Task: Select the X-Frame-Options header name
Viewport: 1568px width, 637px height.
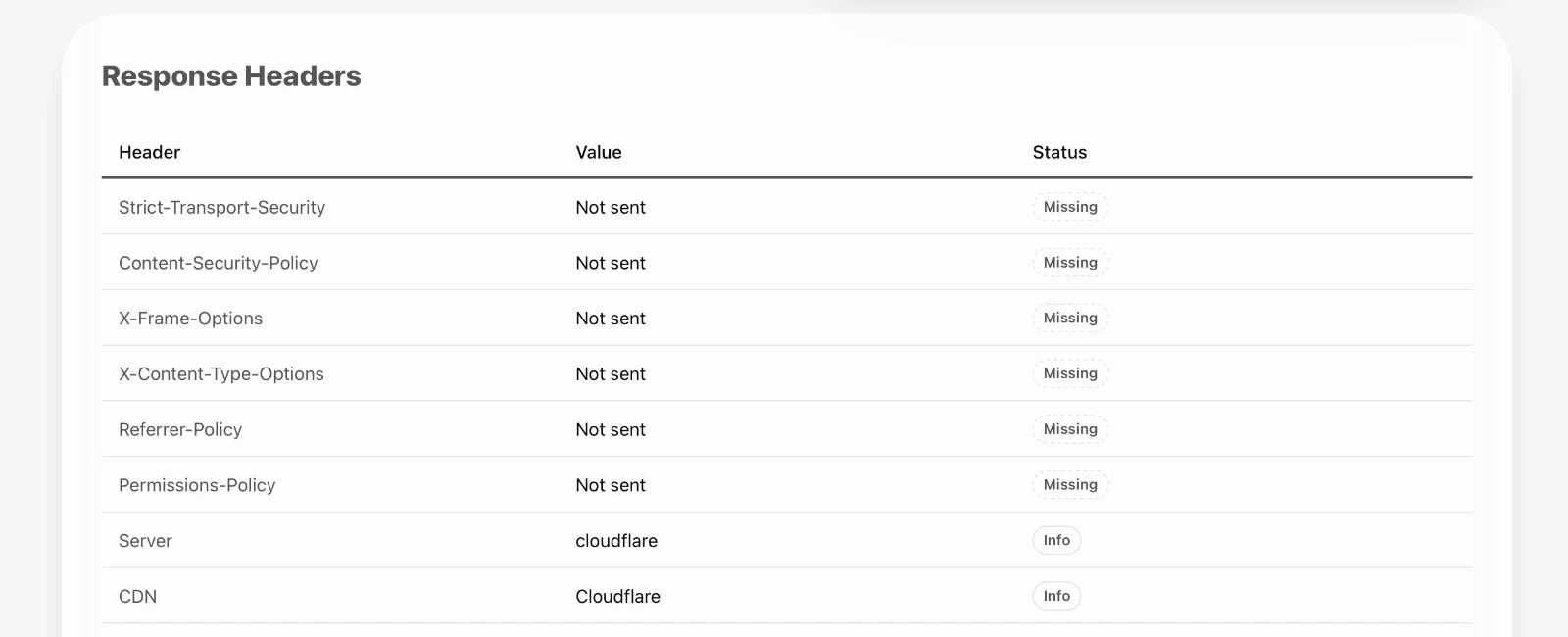Action: point(190,318)
